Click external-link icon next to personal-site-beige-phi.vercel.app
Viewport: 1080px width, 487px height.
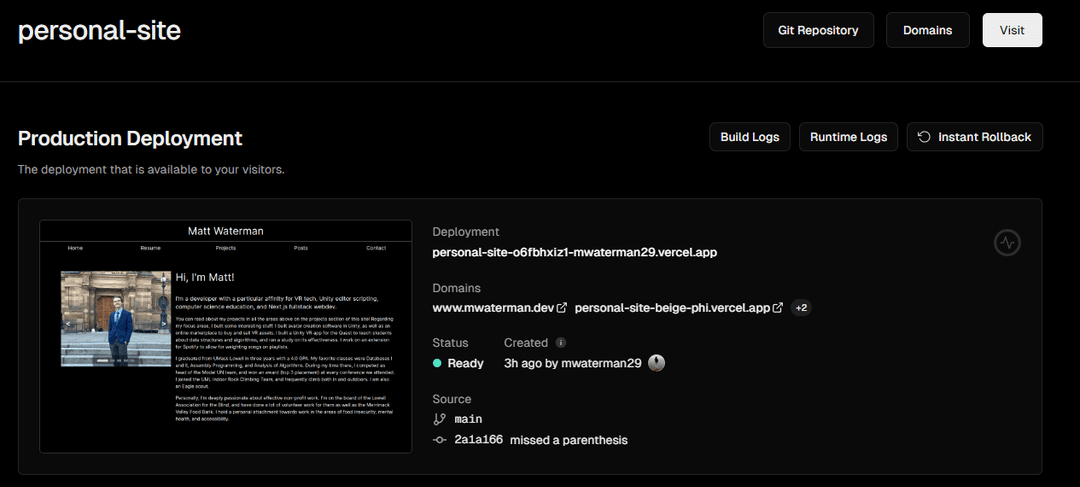pos(778,308)
